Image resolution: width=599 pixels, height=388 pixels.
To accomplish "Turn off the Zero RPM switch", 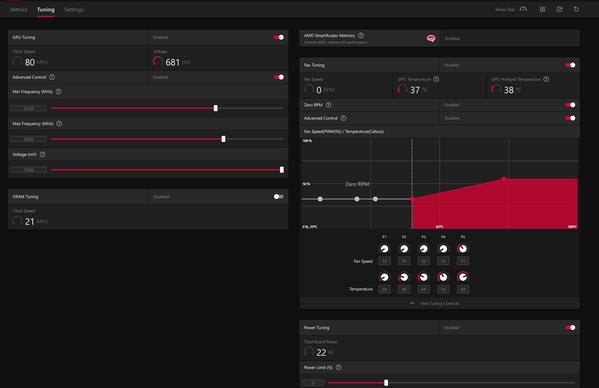I will (x=570, y=105).
